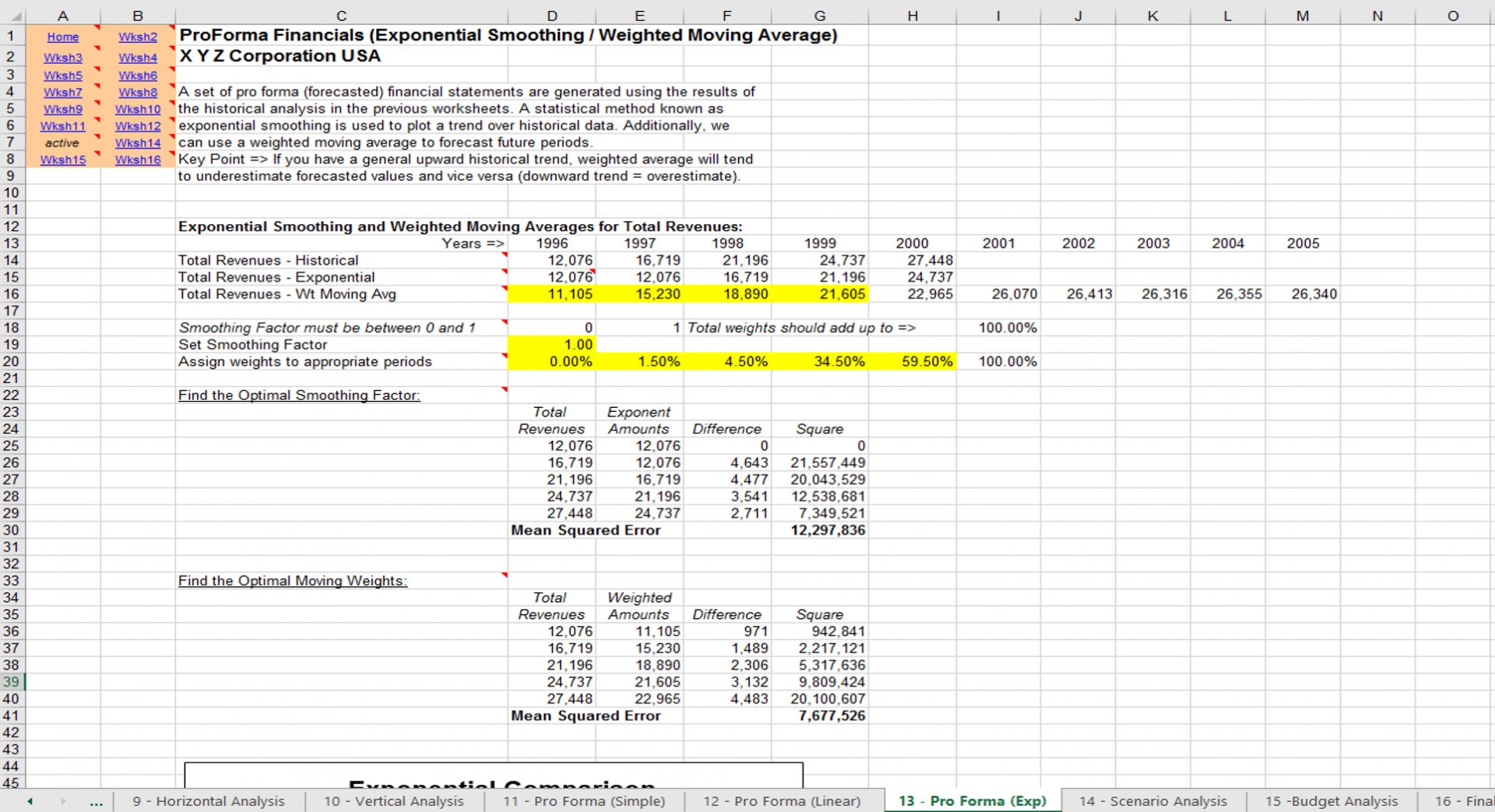
Task: Click the 2000 historical revenue 27,448
Action: pos(913,261)
